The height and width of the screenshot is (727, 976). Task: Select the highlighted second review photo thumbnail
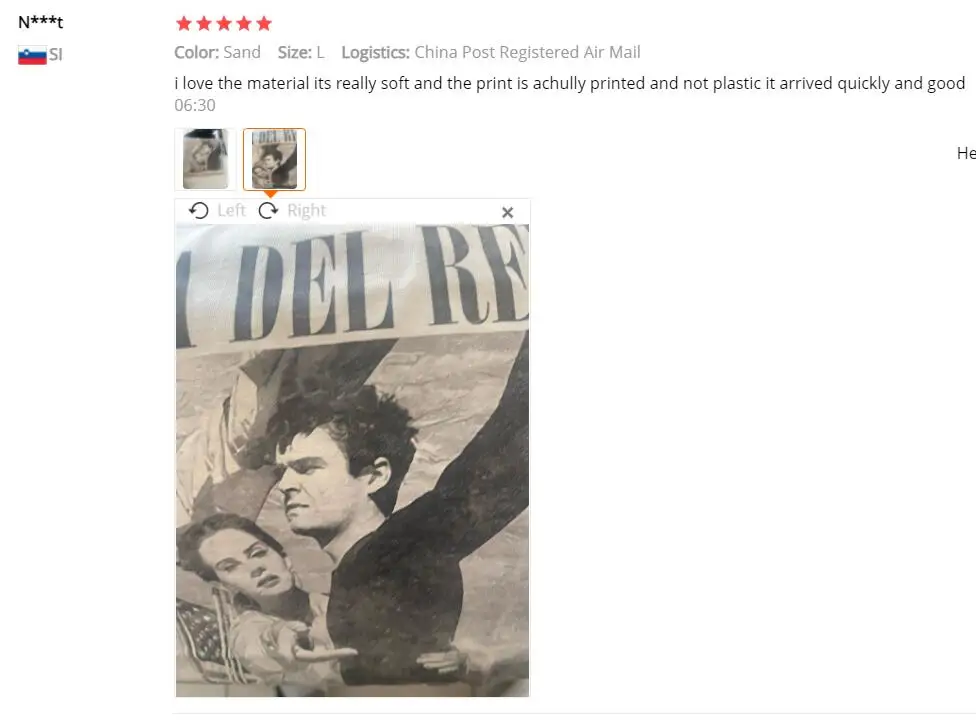(x=274, y=159)
